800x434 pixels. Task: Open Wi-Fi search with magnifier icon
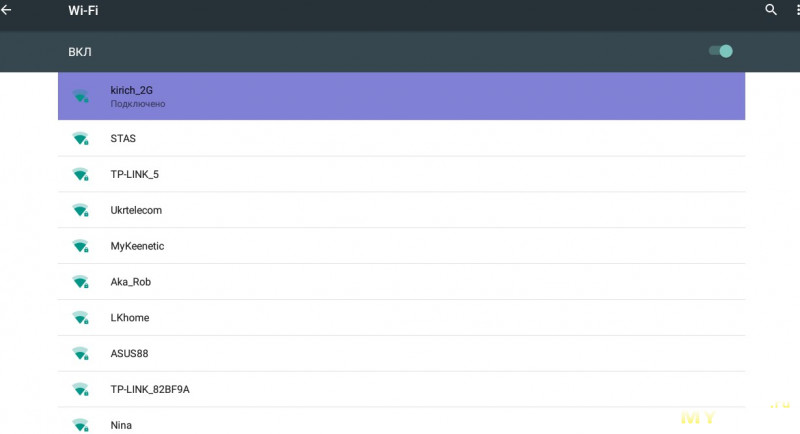(770, 9)
